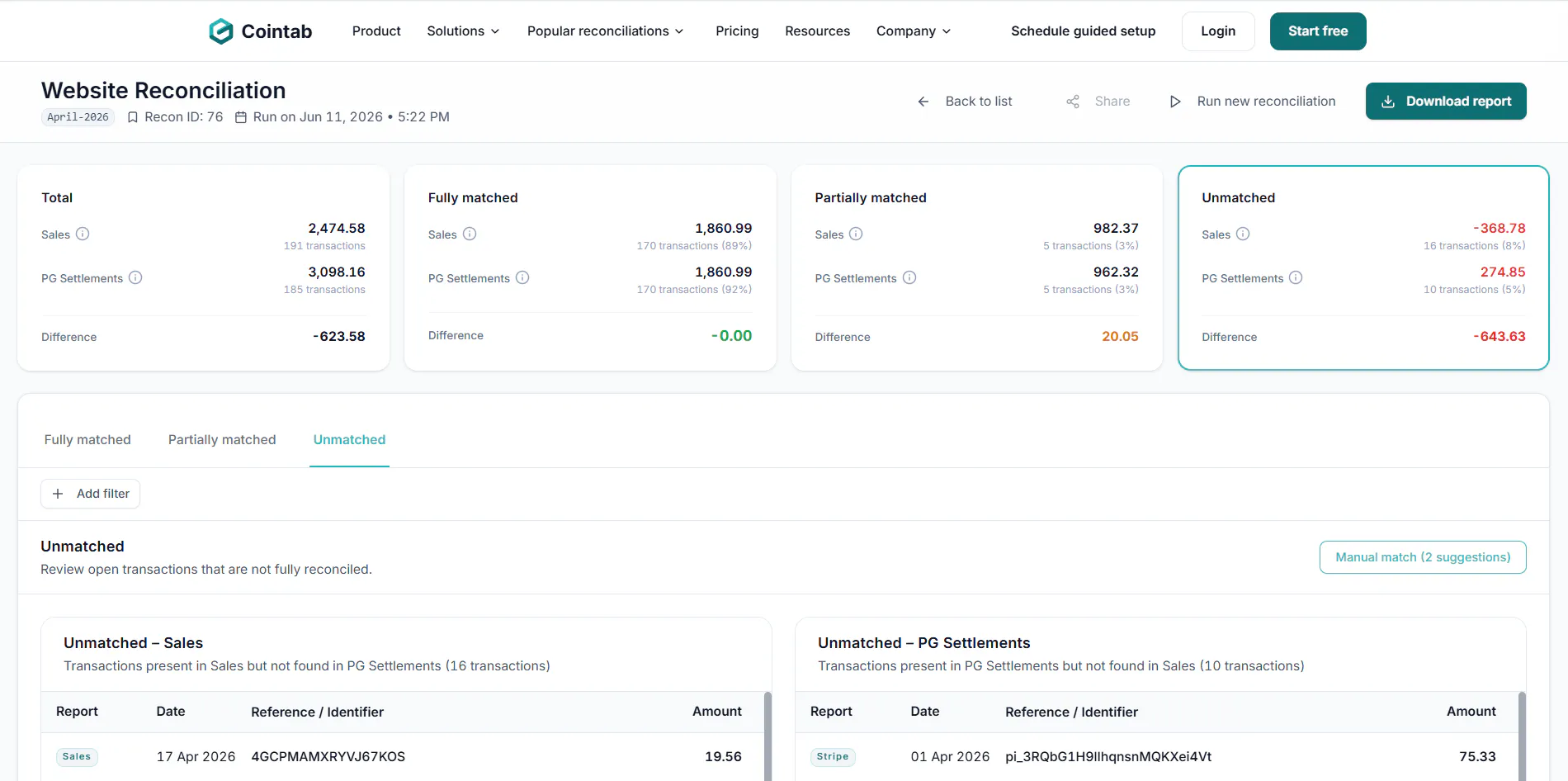Click the download icon in Download report
Image resolution: width=1568 pixels, height=781 pixels.
[x=1388, y=102]
